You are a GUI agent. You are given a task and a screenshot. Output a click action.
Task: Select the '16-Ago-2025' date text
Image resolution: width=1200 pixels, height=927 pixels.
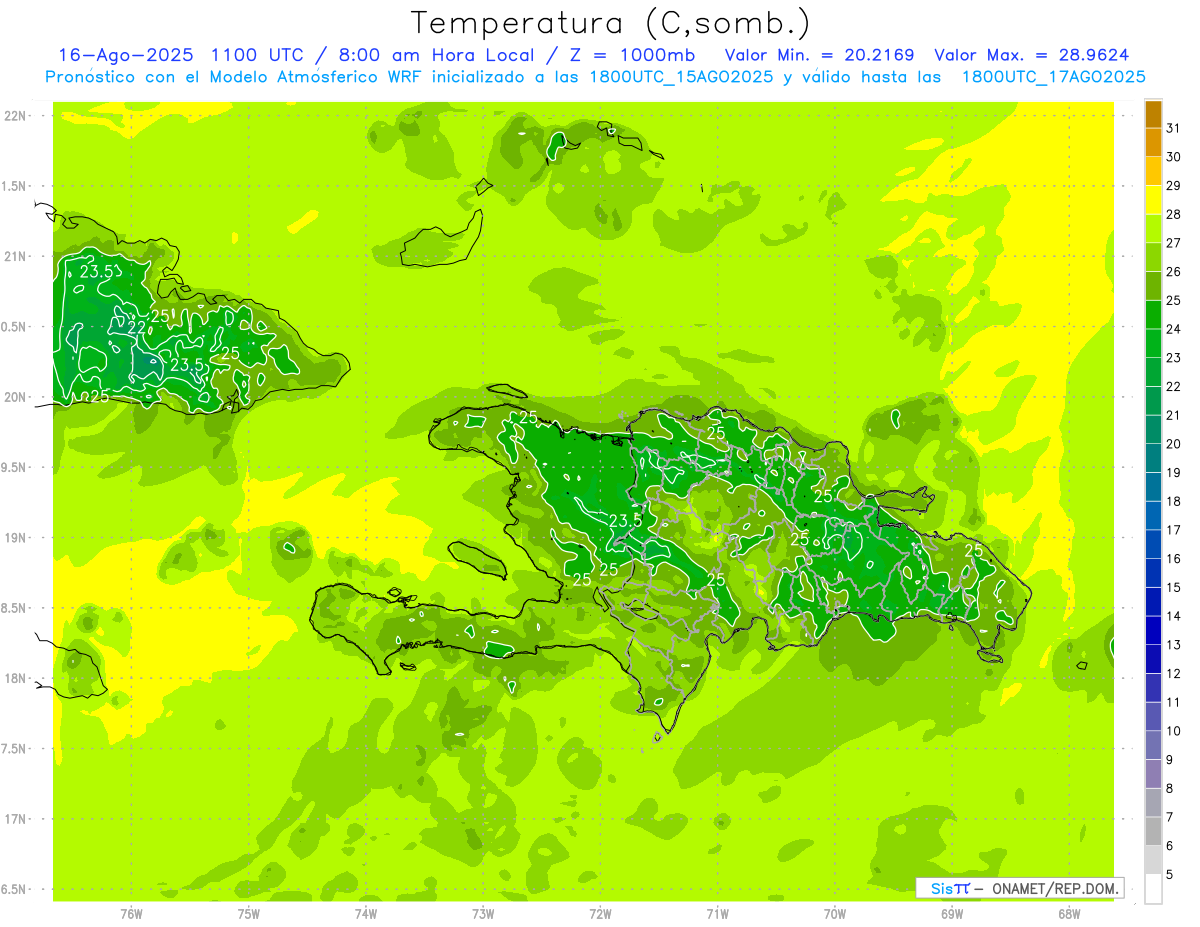click(127, 55)
